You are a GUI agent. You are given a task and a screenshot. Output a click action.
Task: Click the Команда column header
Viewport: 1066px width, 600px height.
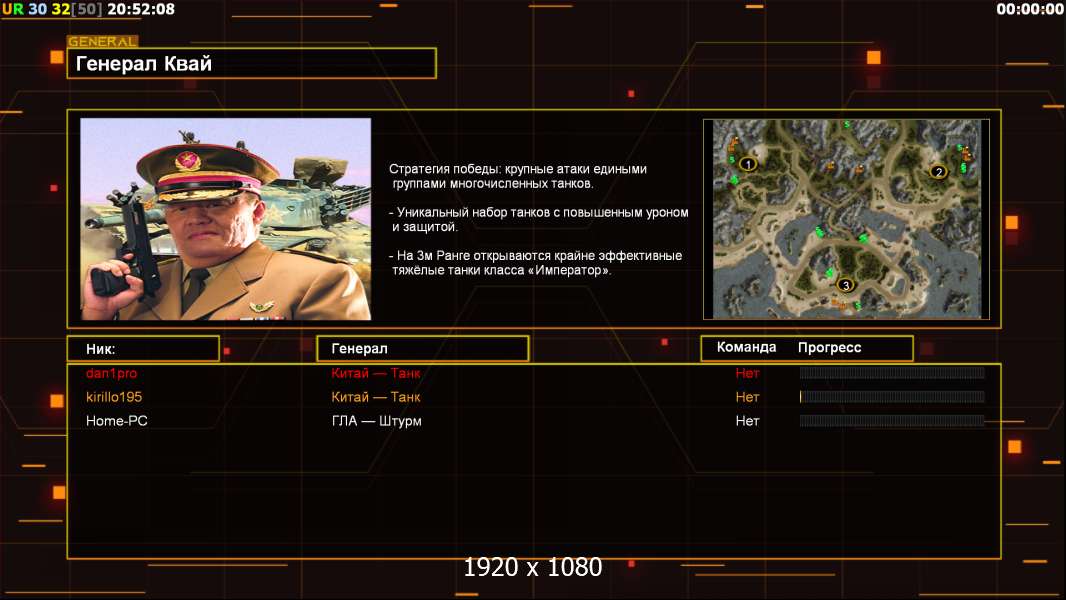(746, 347)
